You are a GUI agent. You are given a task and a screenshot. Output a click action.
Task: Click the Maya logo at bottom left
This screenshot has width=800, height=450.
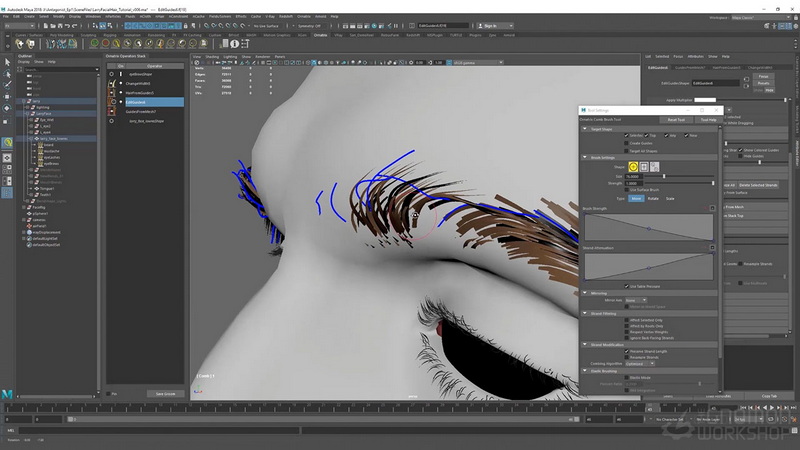pos(7,394)
